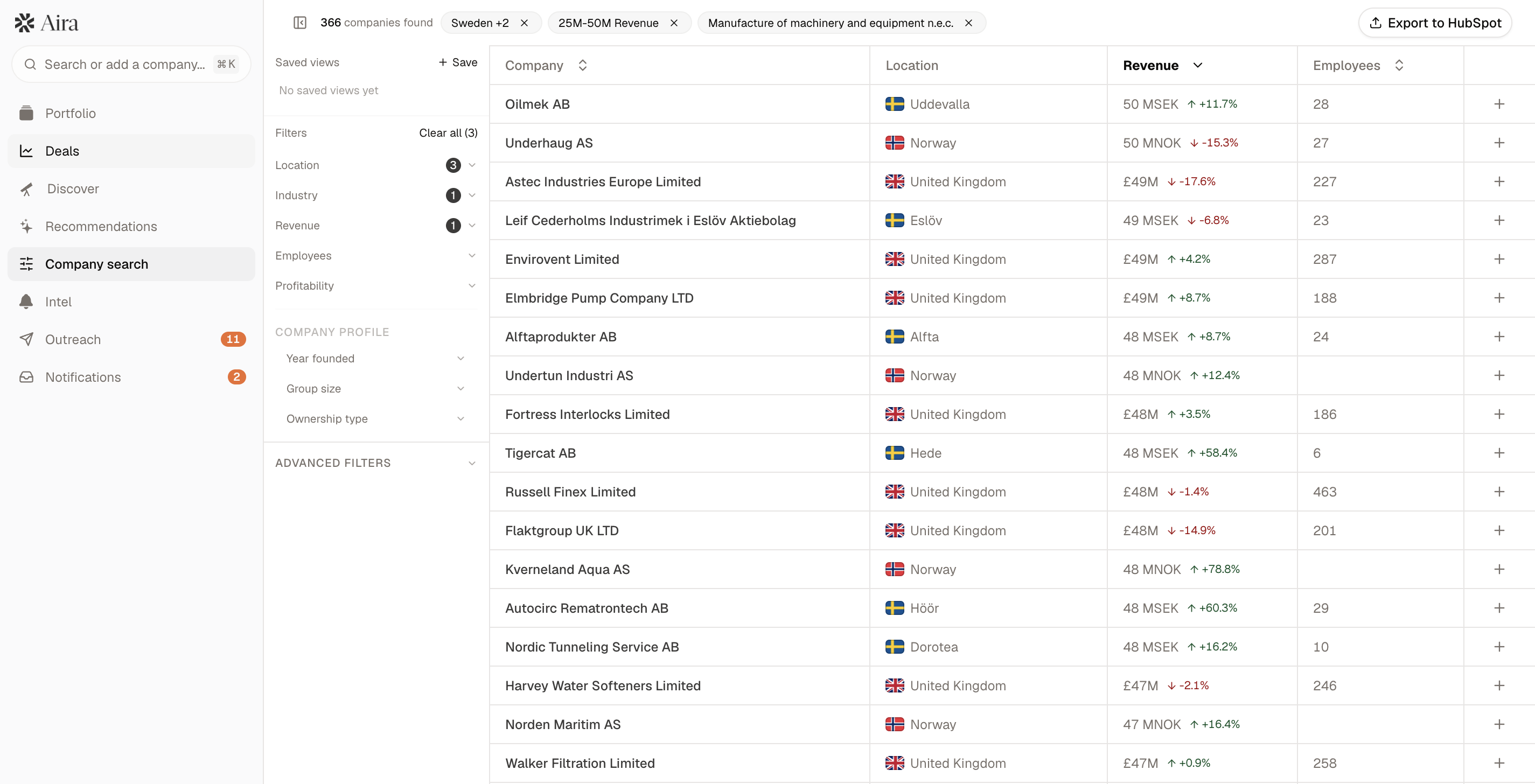1535x784 pixels.
Task: Expand the Industry filter
Action: click(376, 195)
